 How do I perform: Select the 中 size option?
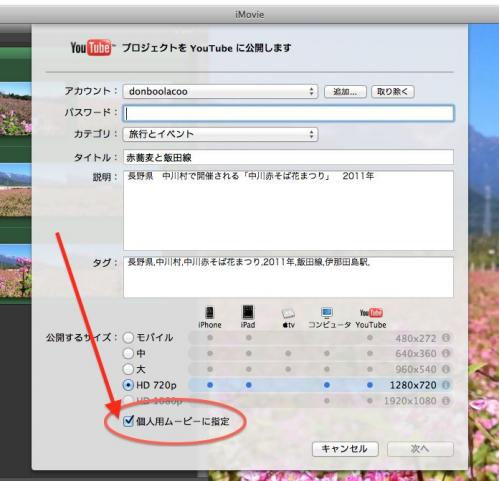128,353
